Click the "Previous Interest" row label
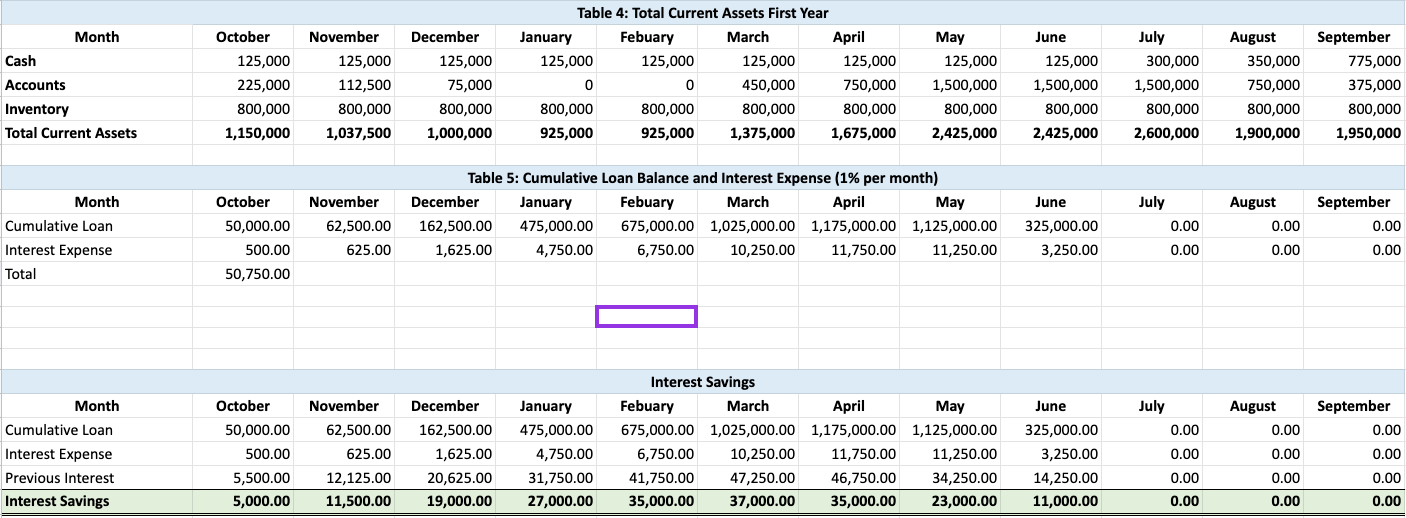 click(x=60, y=478)
